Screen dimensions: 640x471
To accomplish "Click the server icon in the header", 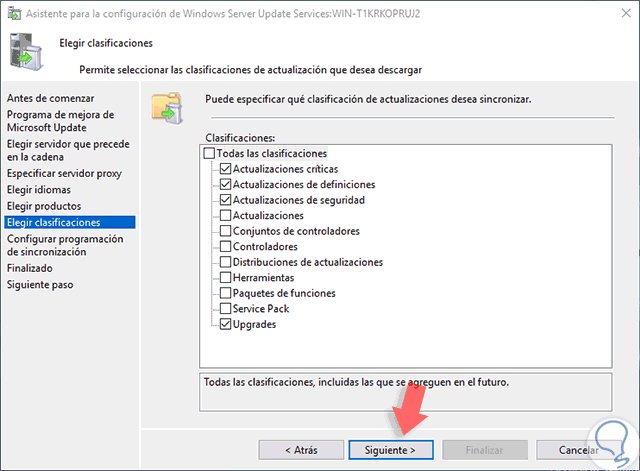I will click(x=26, y=52).
